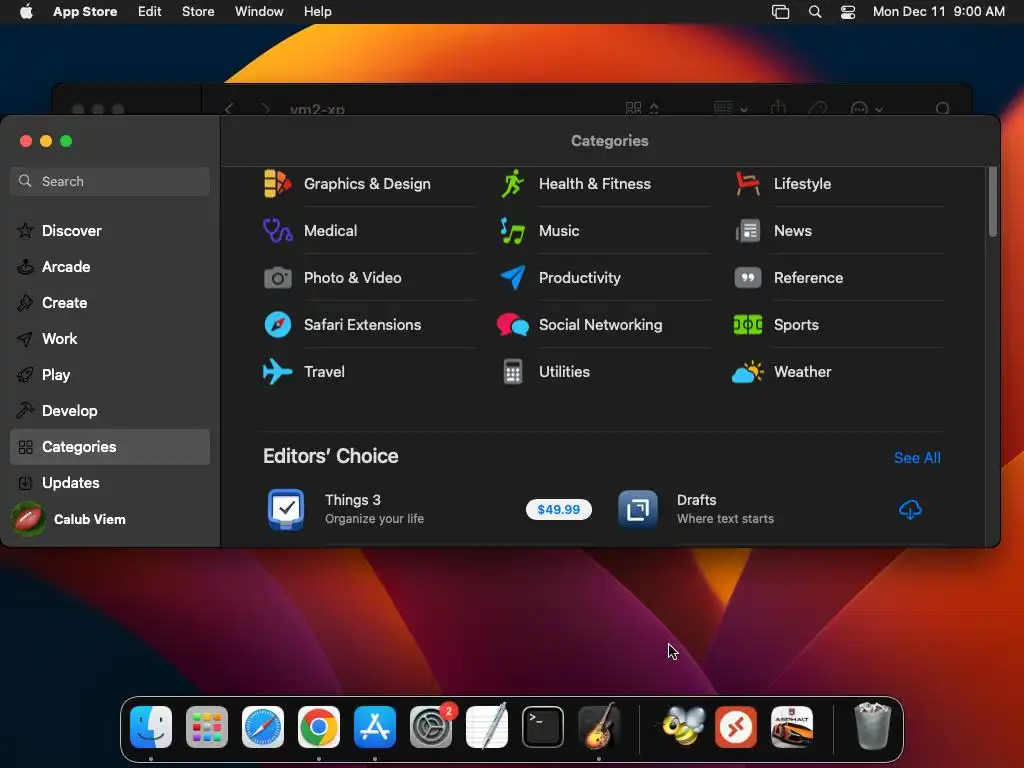Viewport: 1024px width, 768px height.
Task: Launch Google Chrome from the Dock
Action: [x=319, y=727]
